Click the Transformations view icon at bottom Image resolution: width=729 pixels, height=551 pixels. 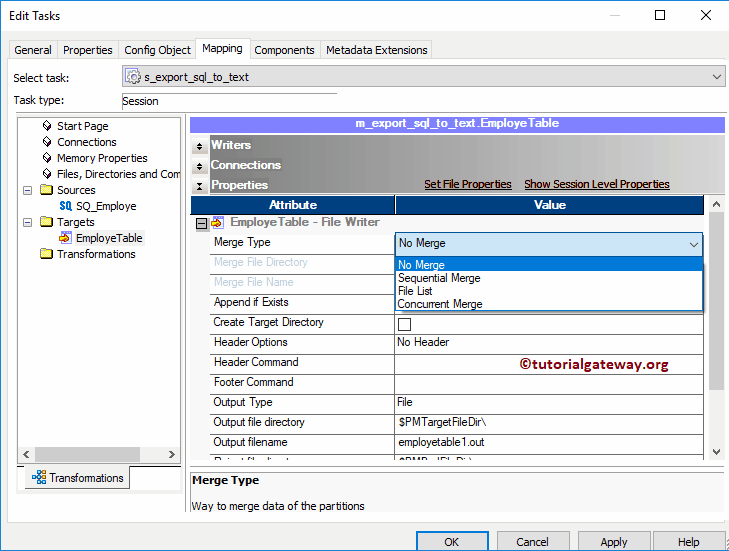pyautogui.click(x=39, y=477)
